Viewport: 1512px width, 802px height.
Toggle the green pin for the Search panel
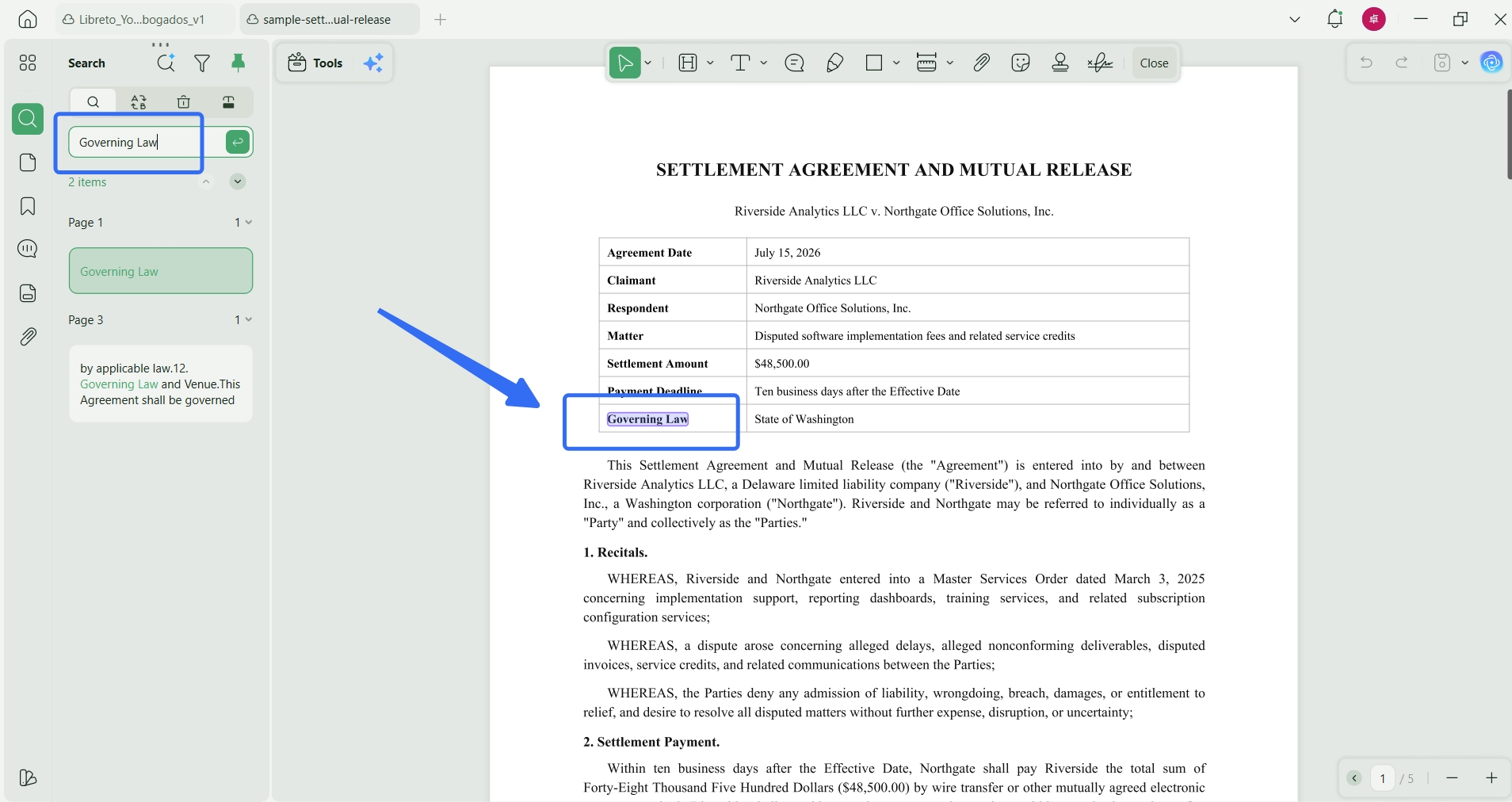238,63
